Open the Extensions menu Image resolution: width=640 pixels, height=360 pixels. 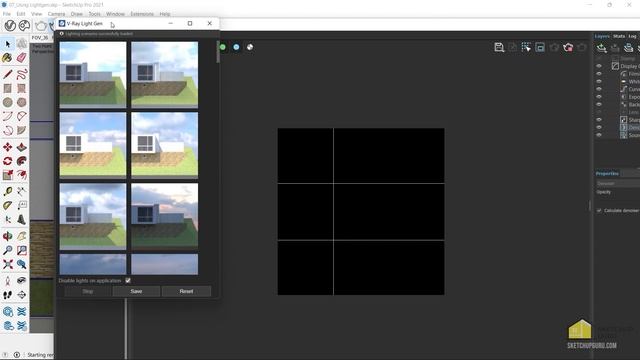pos(142,14)
